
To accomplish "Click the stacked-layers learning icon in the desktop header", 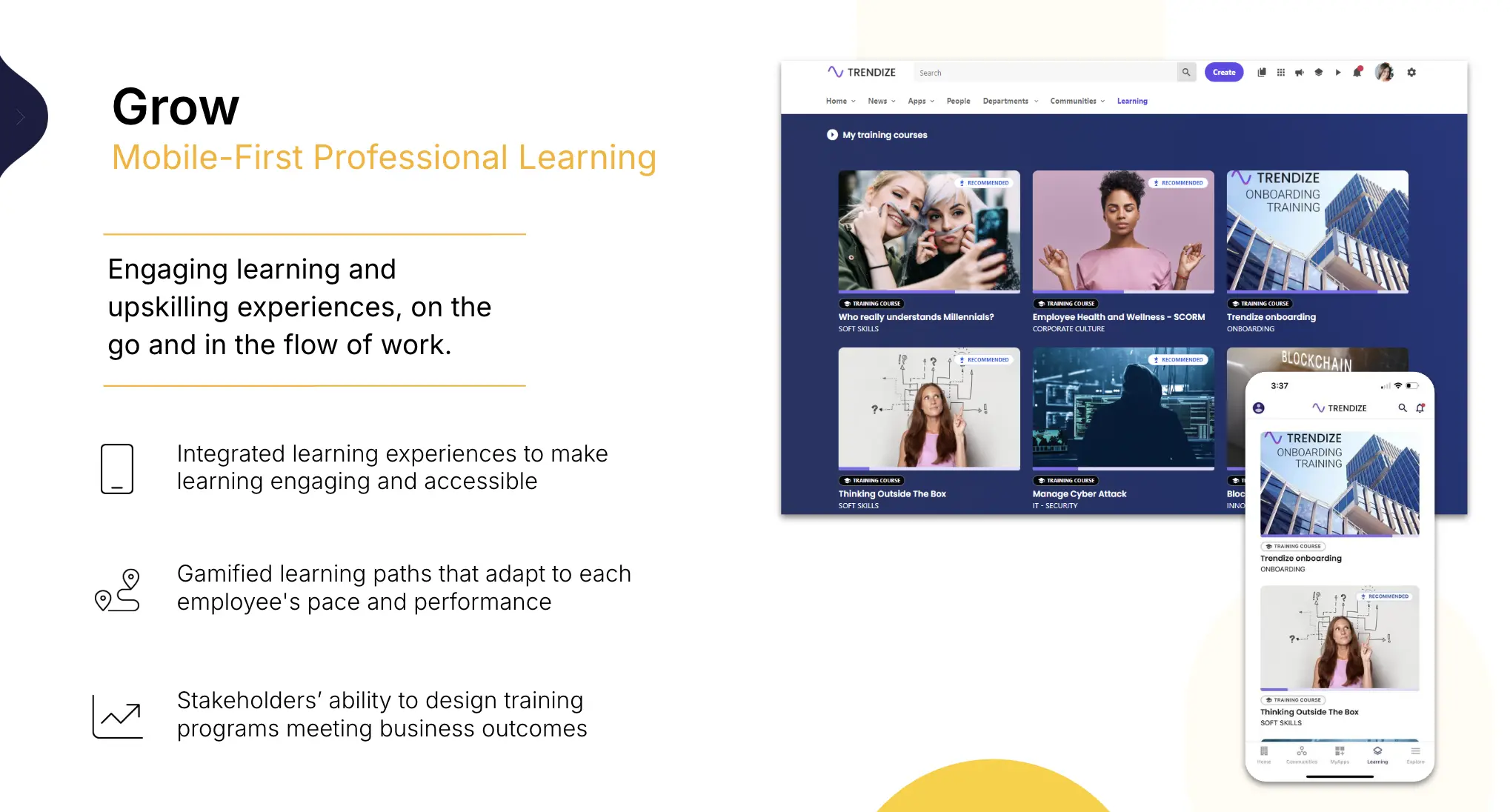I will 1319,72.
